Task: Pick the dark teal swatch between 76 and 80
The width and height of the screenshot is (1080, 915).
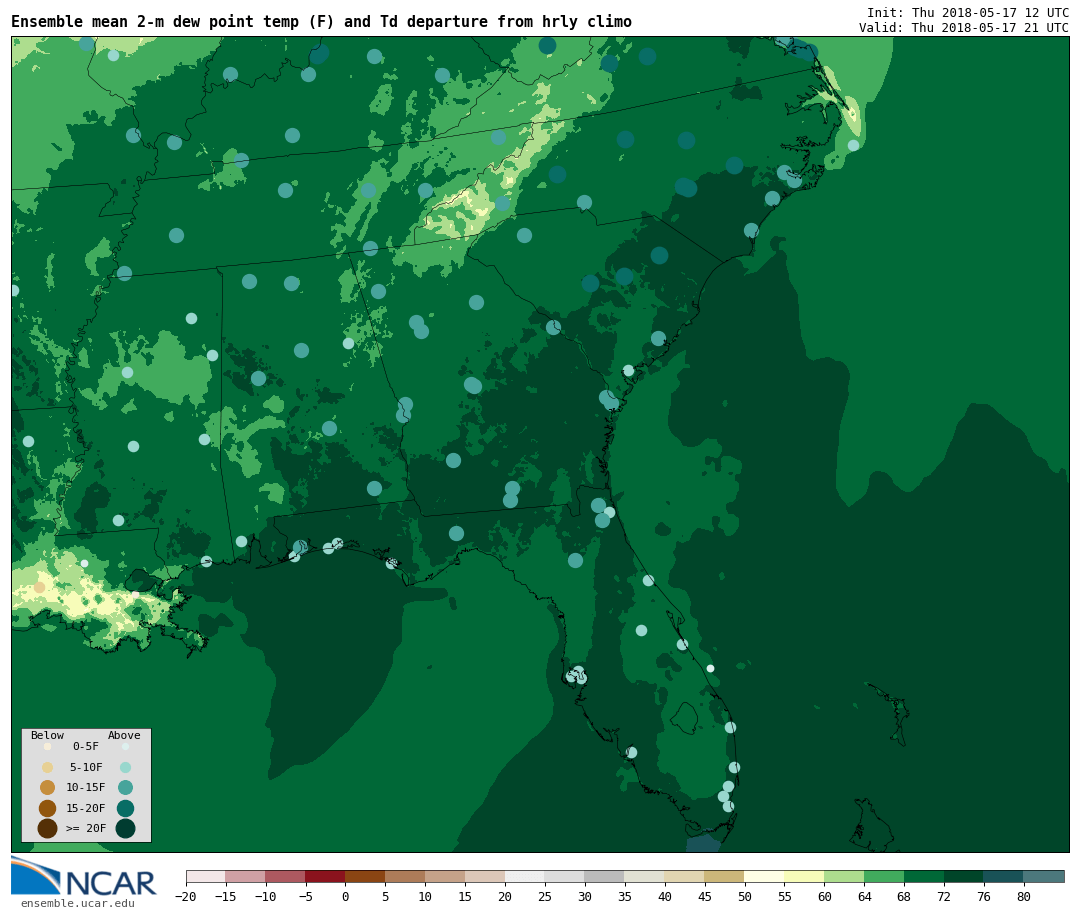Action: 1005,876
